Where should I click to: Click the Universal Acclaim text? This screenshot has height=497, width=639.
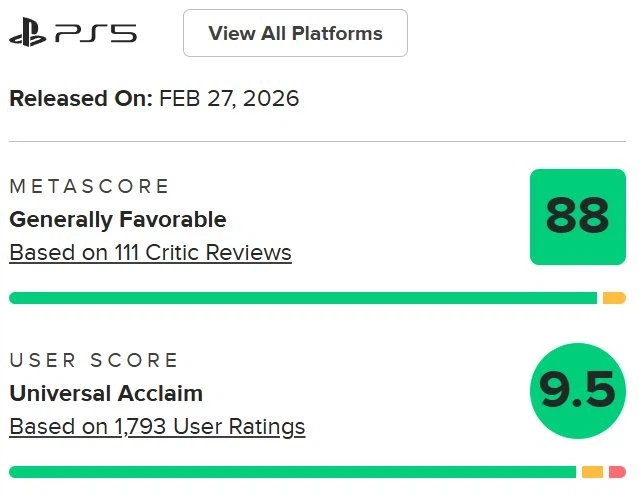point(106,393)
